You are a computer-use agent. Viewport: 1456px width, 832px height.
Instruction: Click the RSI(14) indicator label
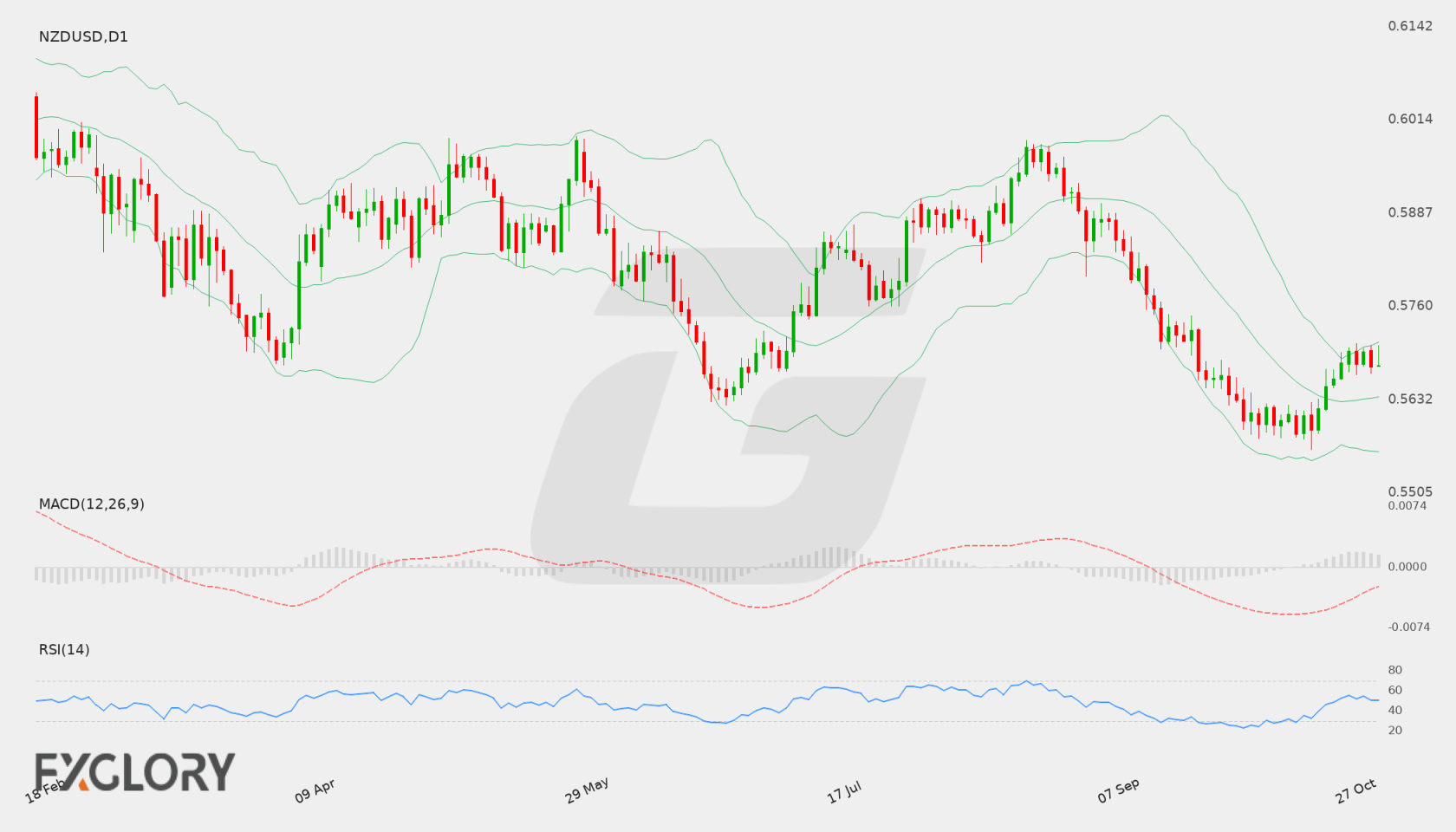click(64, 649)
